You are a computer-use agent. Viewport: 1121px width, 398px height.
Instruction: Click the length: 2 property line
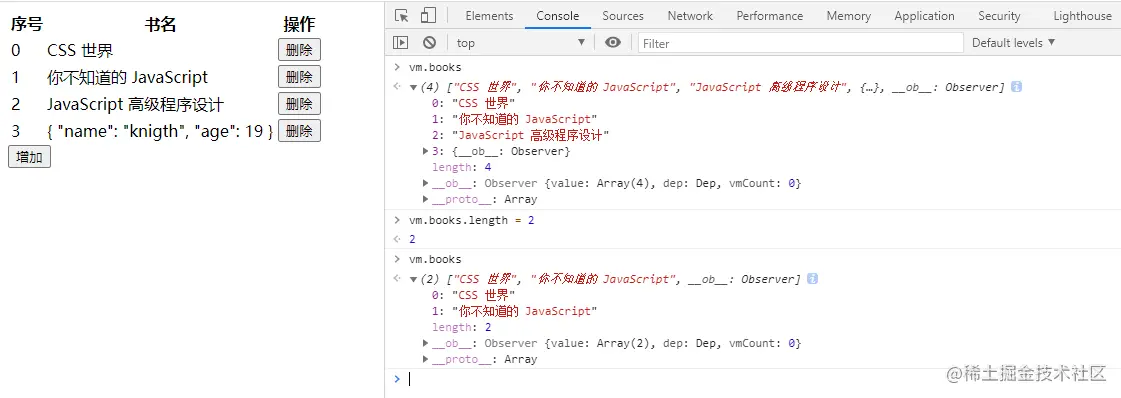click(461, 327)
